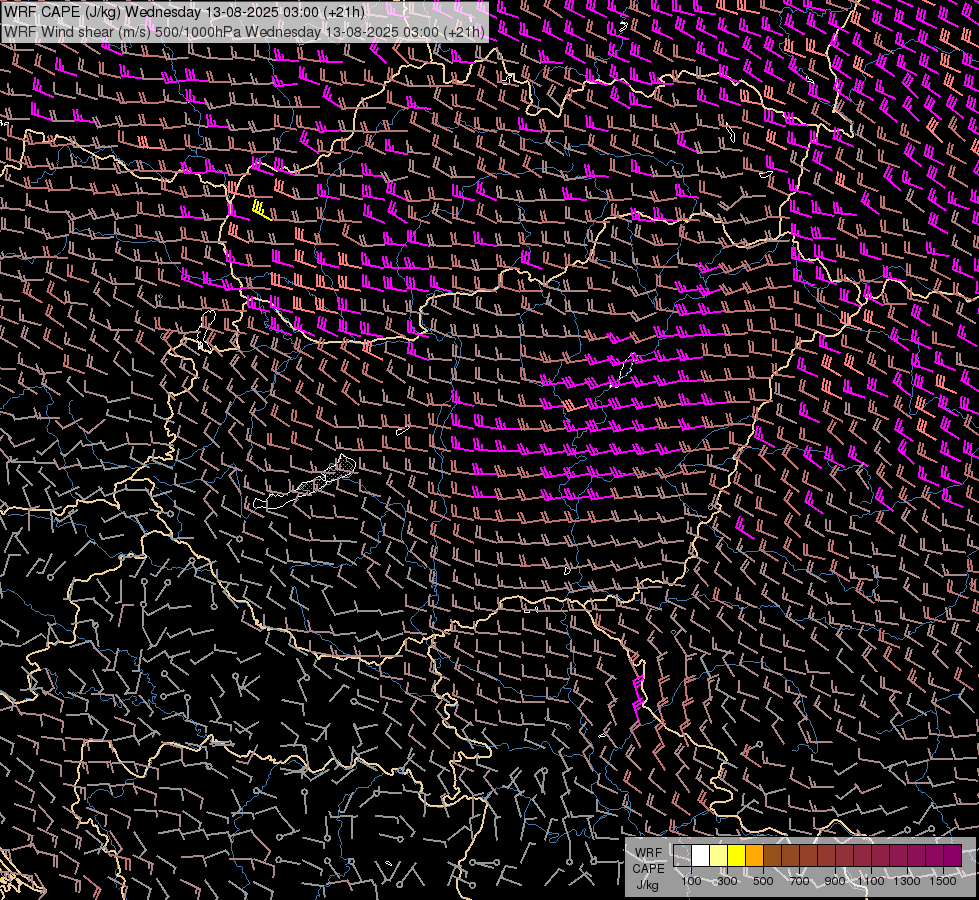979x900 pixels.
Task: Click the legend value 300
Action: click(x=727, y=881)
